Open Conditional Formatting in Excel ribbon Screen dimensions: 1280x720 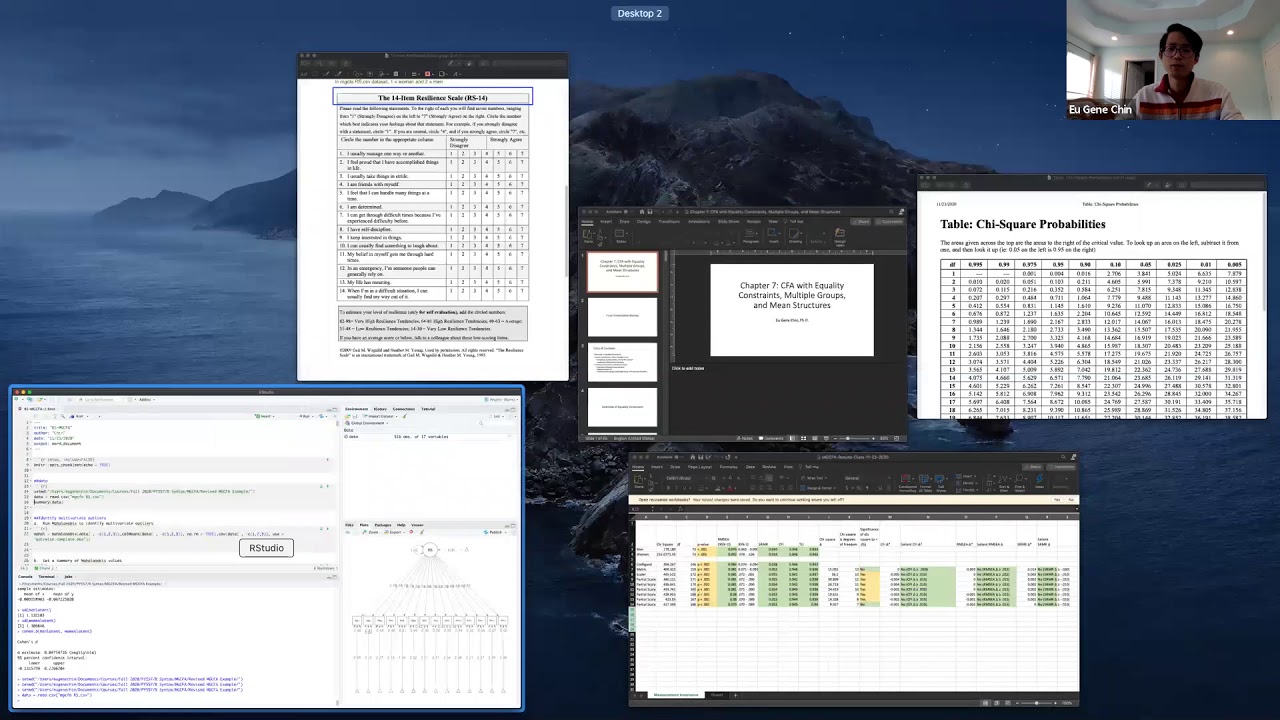click(908, 483)
